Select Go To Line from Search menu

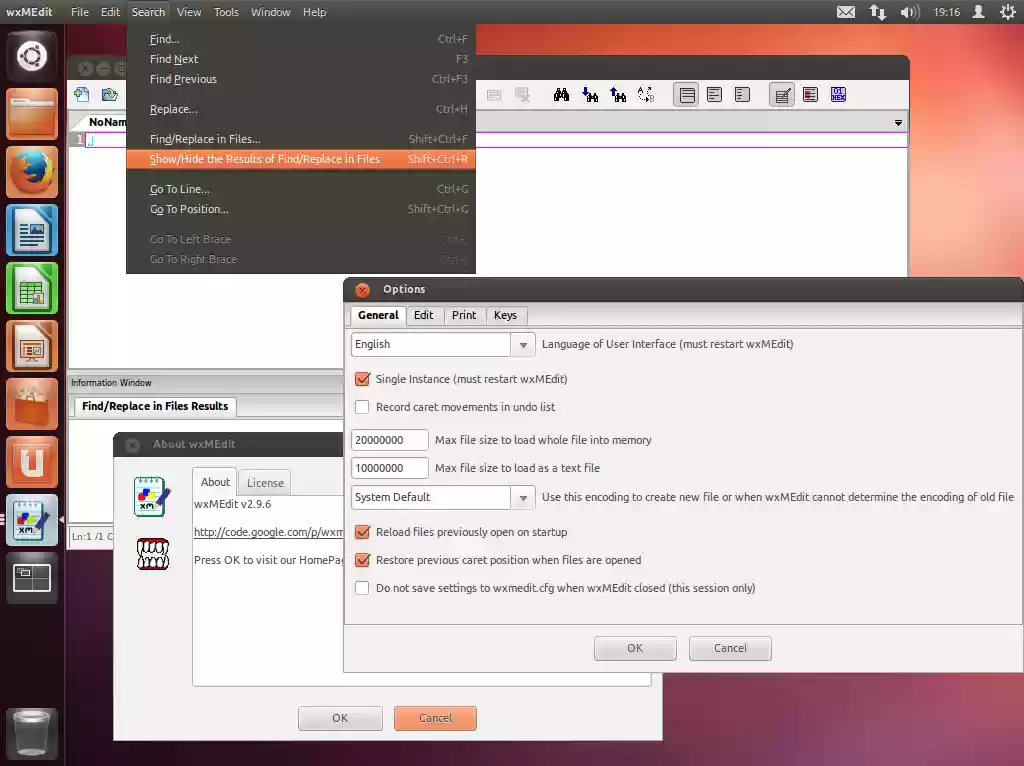180,188
